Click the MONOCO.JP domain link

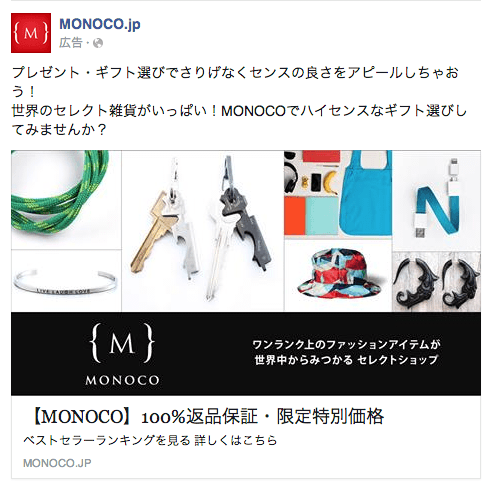click(57, 463)
